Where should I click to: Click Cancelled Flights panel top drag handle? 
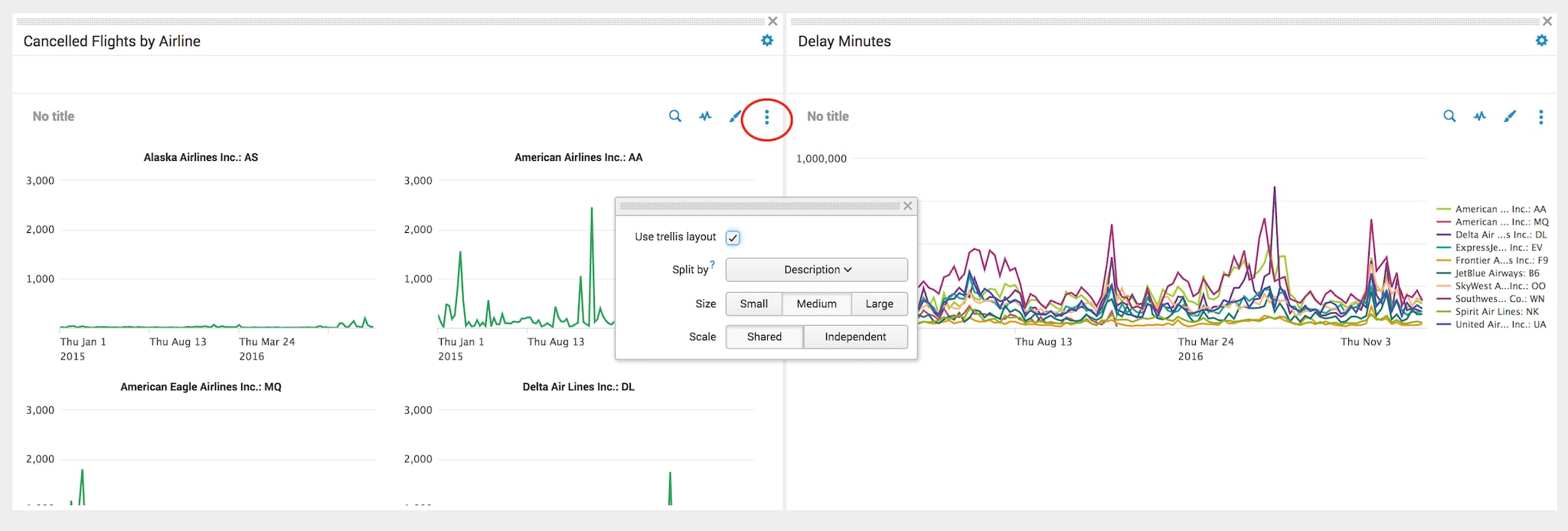pyautogui.click(x=390, y=21)
